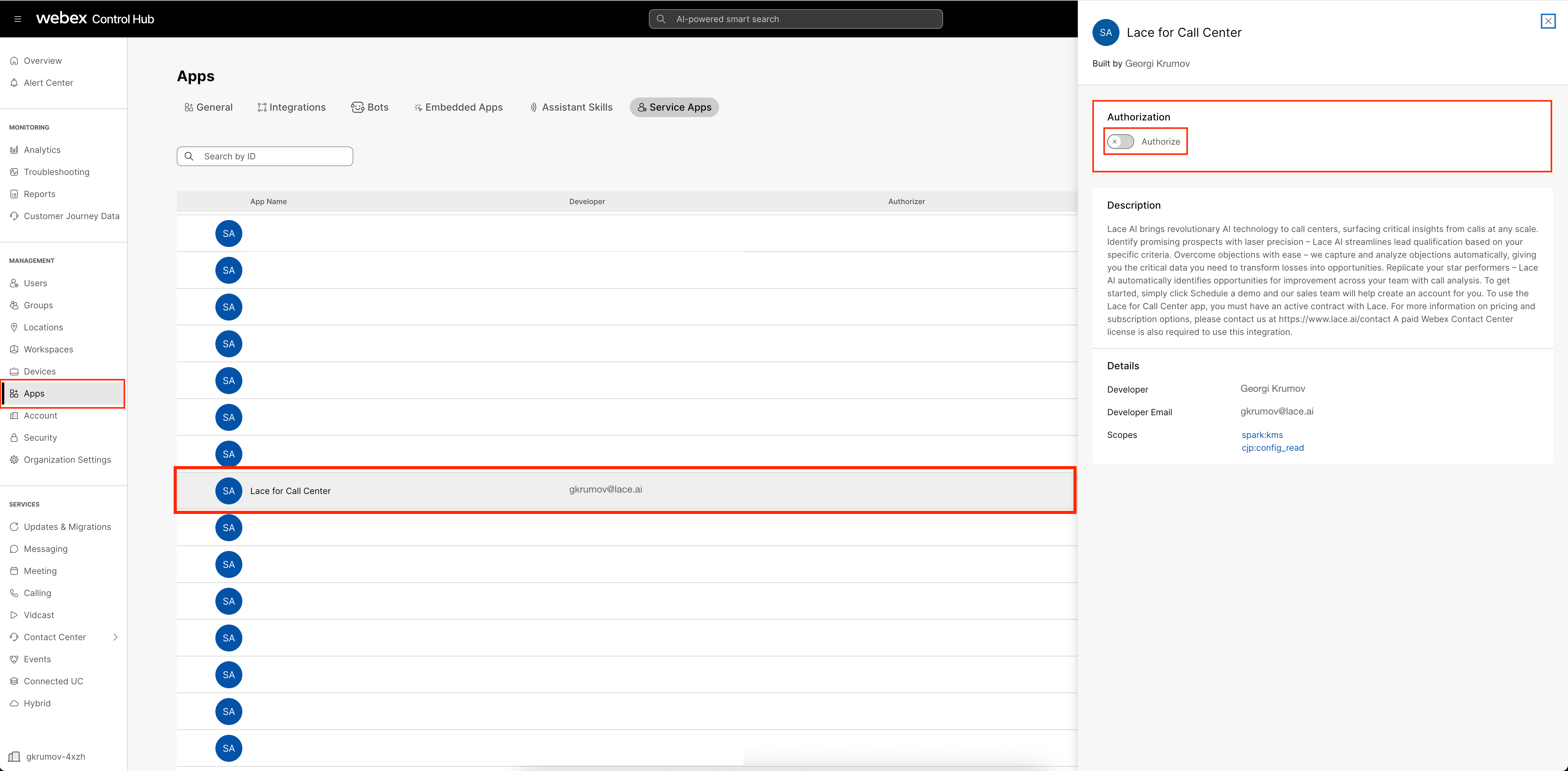Click the Users icon in sidebar
1568x771 pixels.
point(14,283)
